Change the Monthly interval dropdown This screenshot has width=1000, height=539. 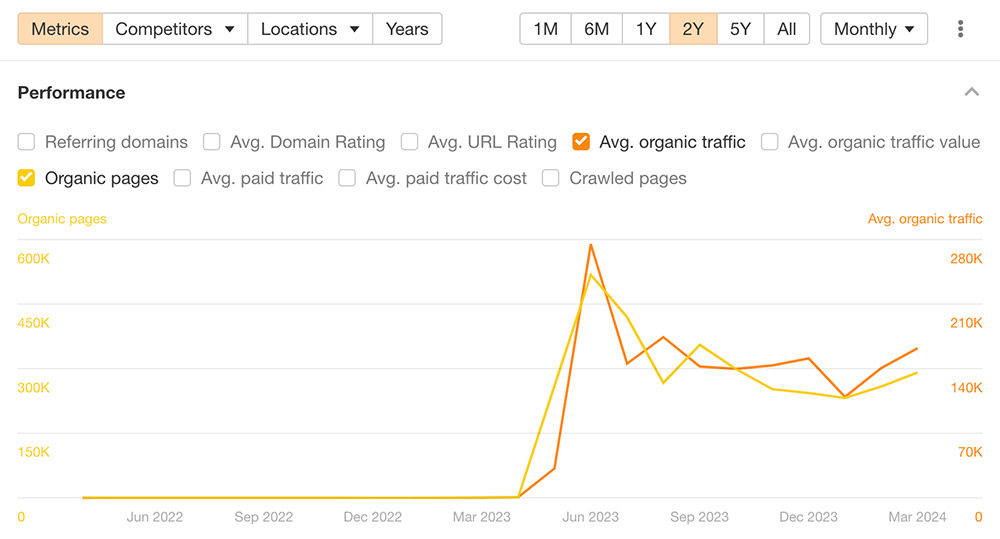[874, 29]
